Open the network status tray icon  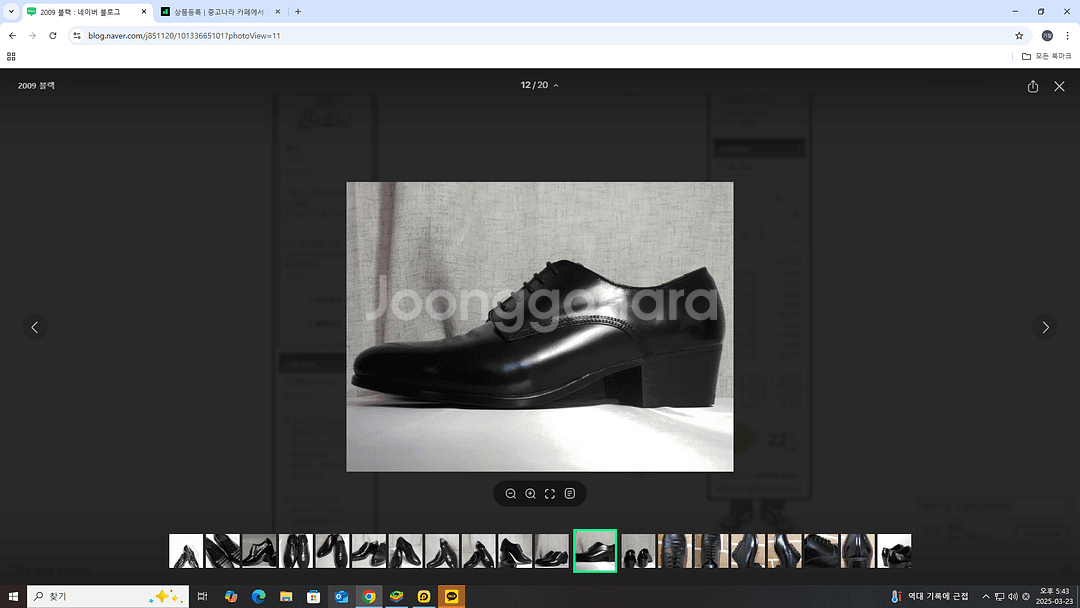coord(999,596)
